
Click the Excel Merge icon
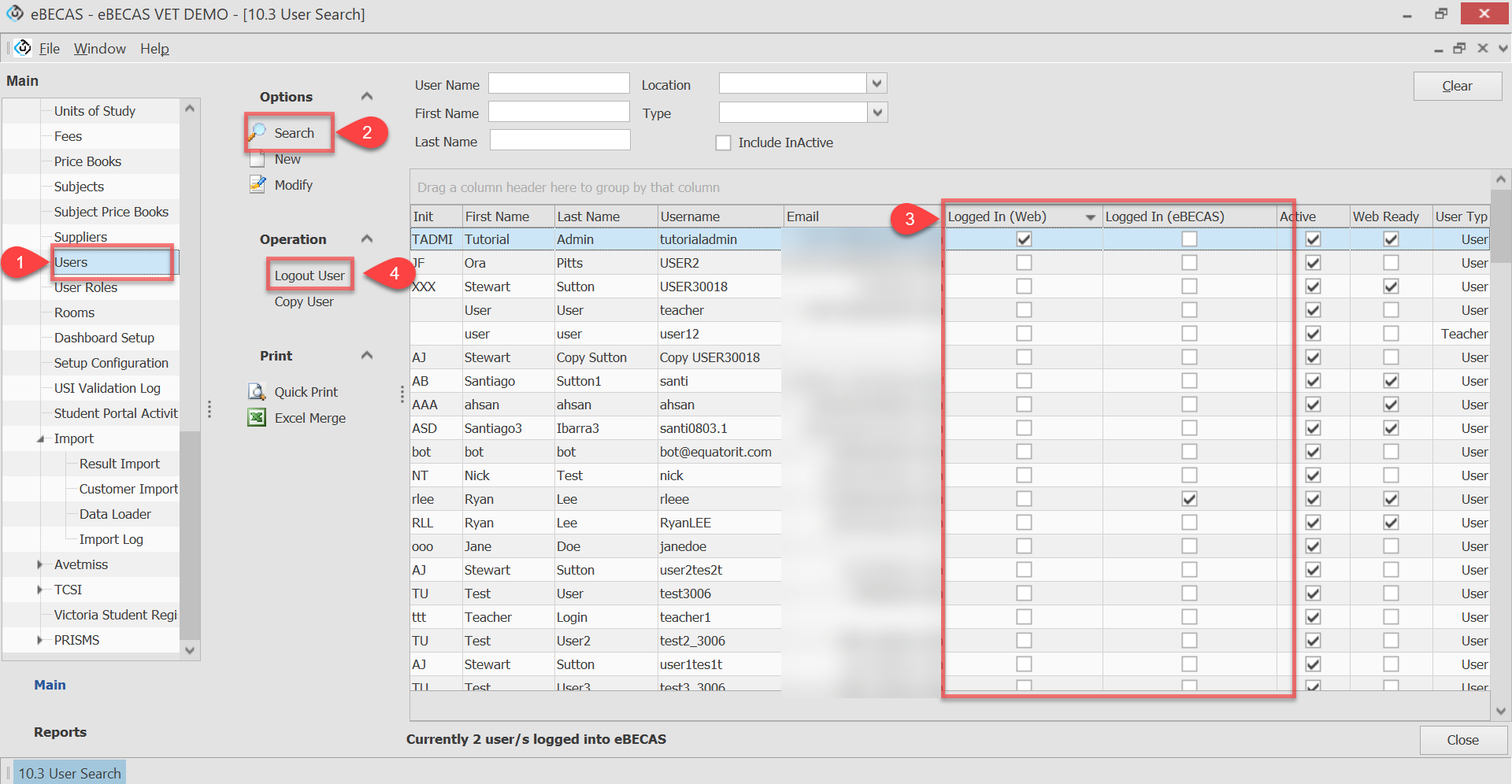tap(257, 418)
